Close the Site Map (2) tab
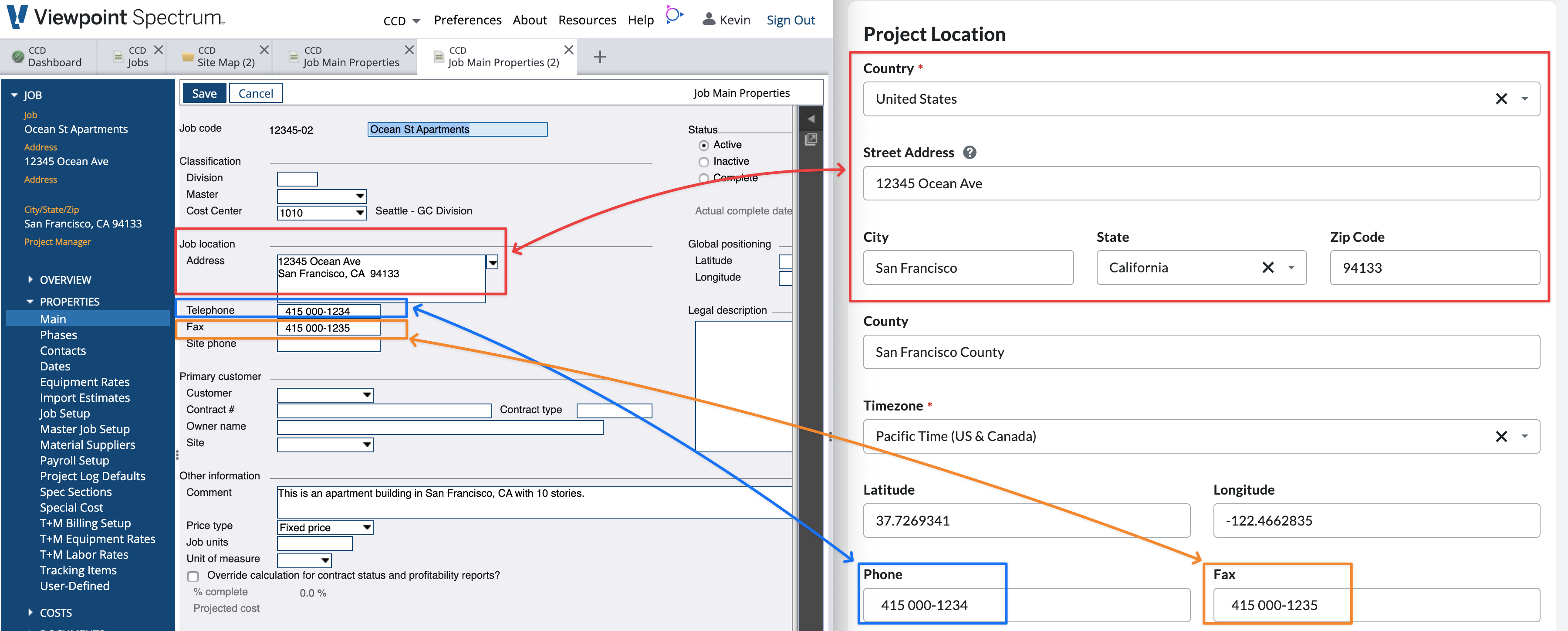The height and width of the screenshot is (631, 1568). pos(264,50)
